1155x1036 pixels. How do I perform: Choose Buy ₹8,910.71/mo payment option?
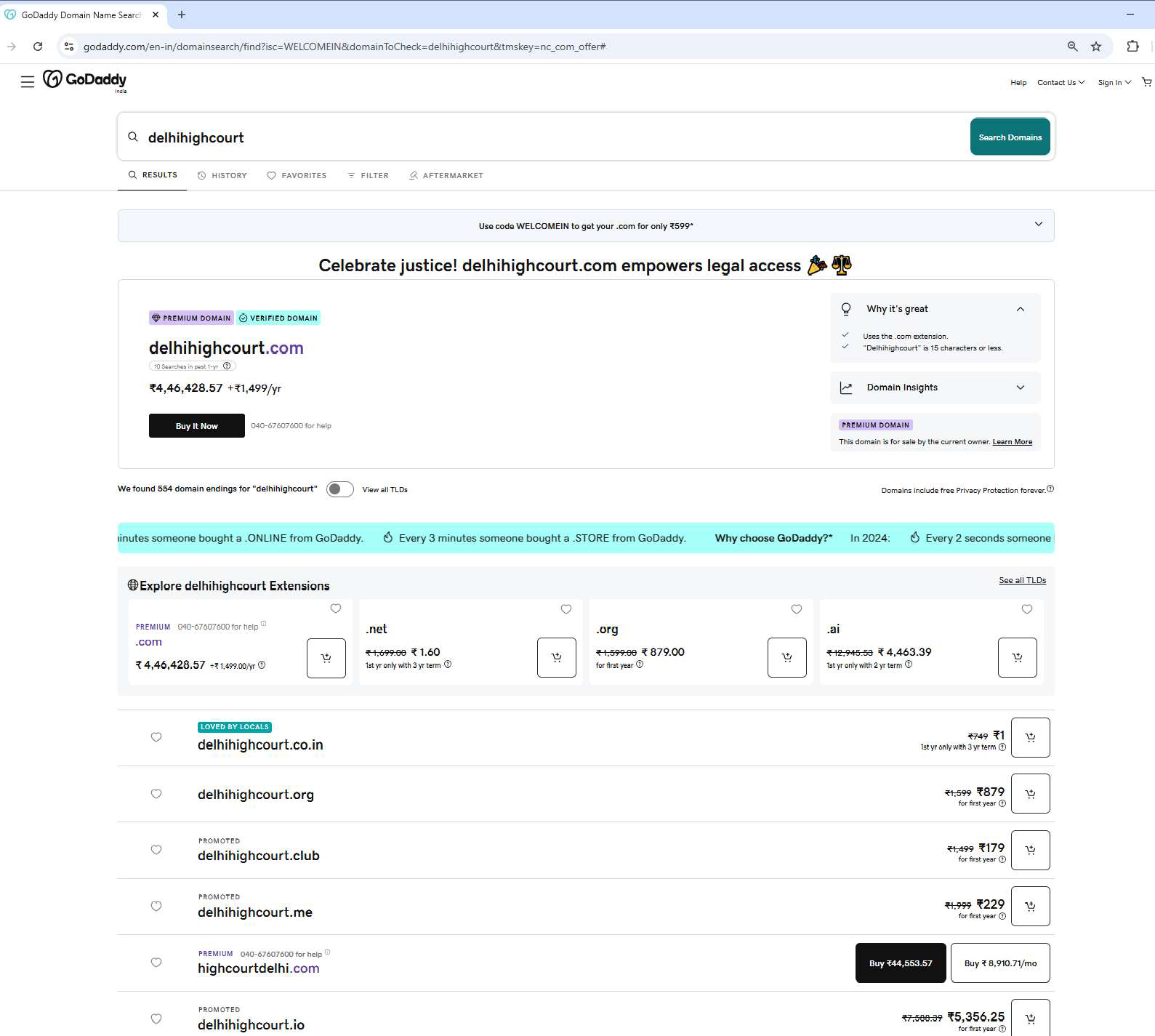[x=1000, y=963]
